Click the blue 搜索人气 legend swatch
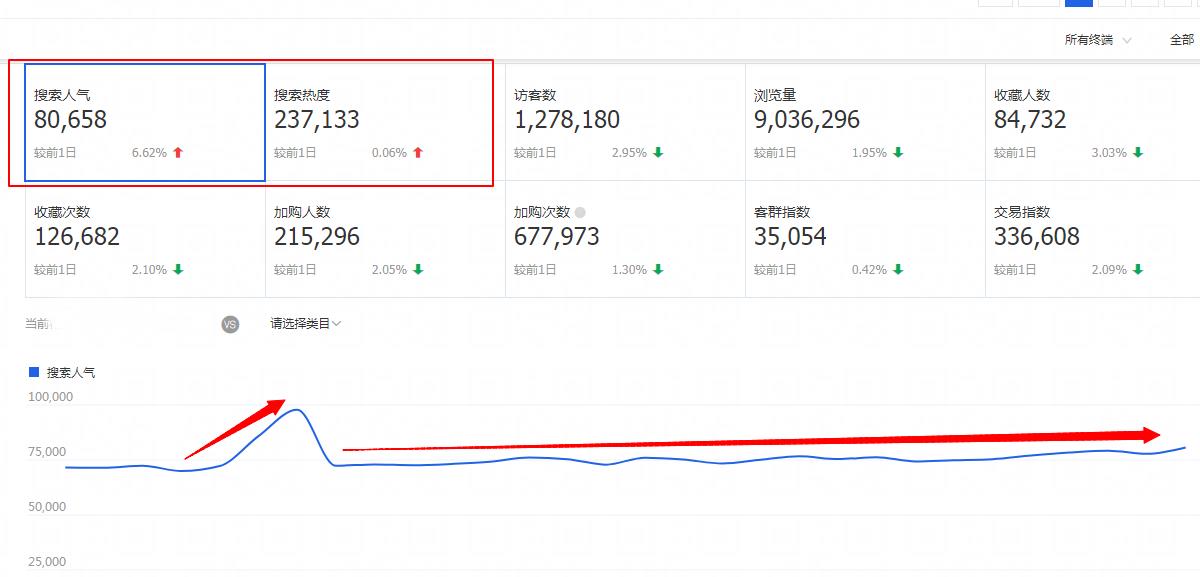This screenshot has width=1200, height=577. [34, 372]
